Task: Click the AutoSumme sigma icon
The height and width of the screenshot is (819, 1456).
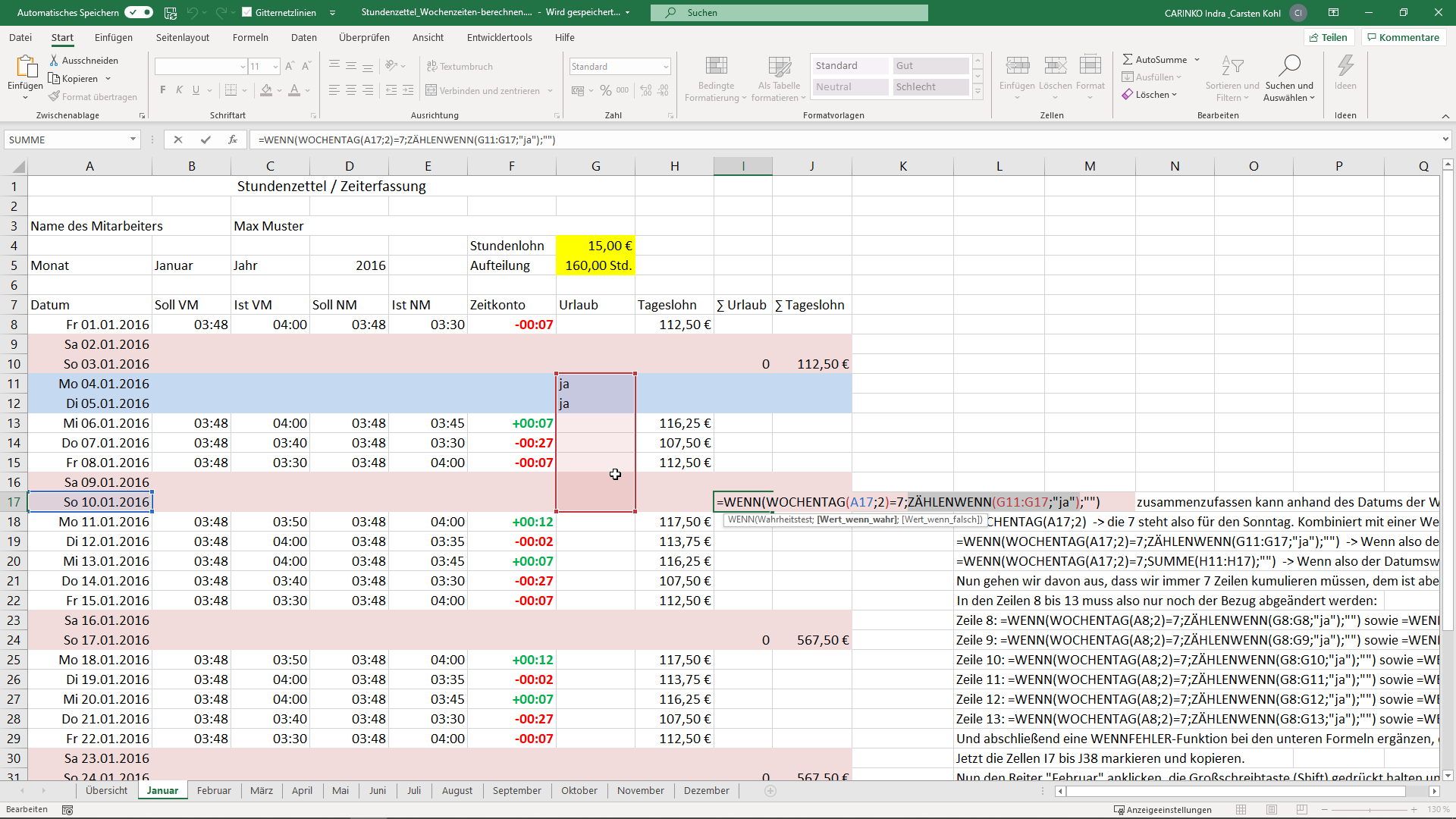Action: point(1128,59)
